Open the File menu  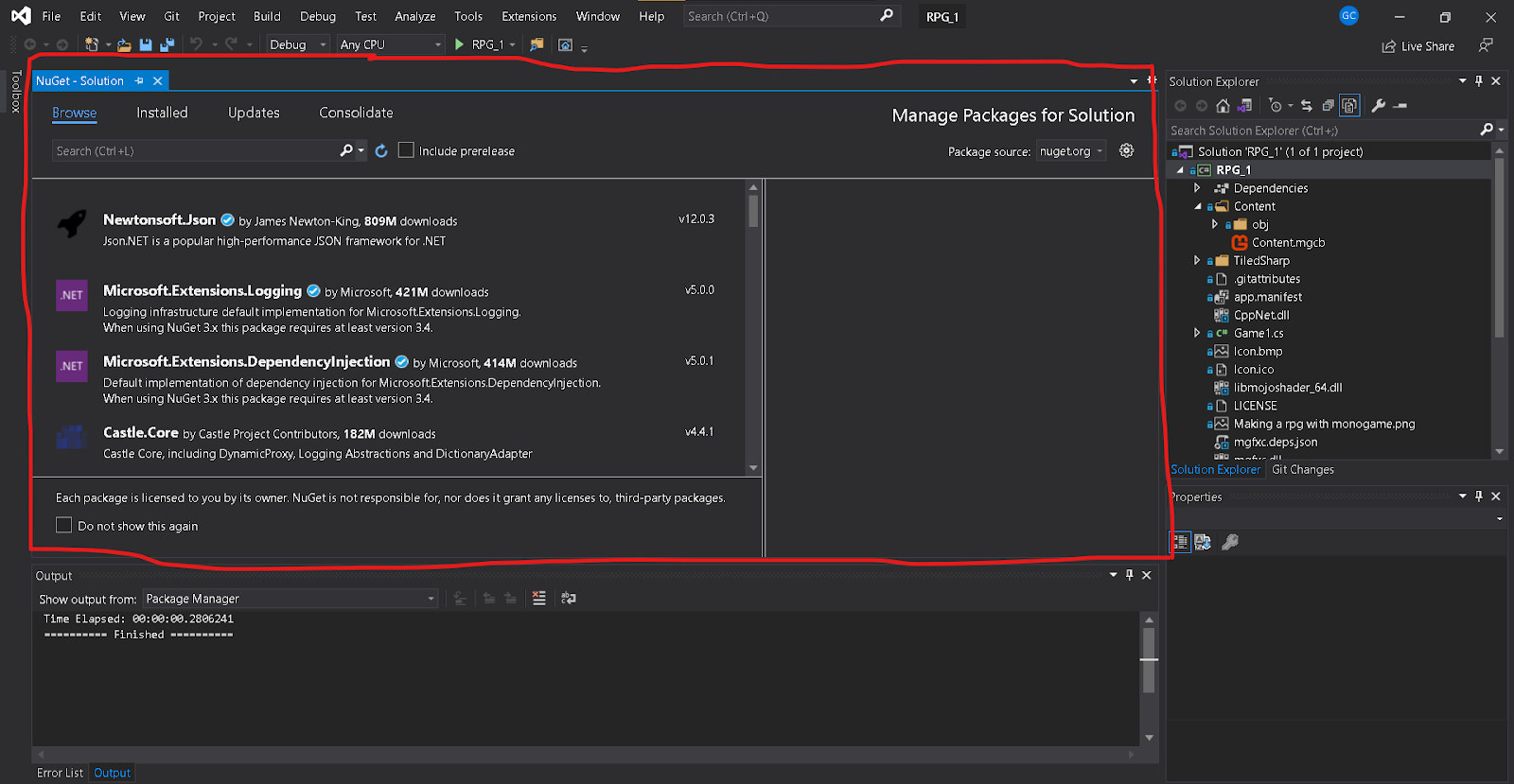(x=51, y=16)
